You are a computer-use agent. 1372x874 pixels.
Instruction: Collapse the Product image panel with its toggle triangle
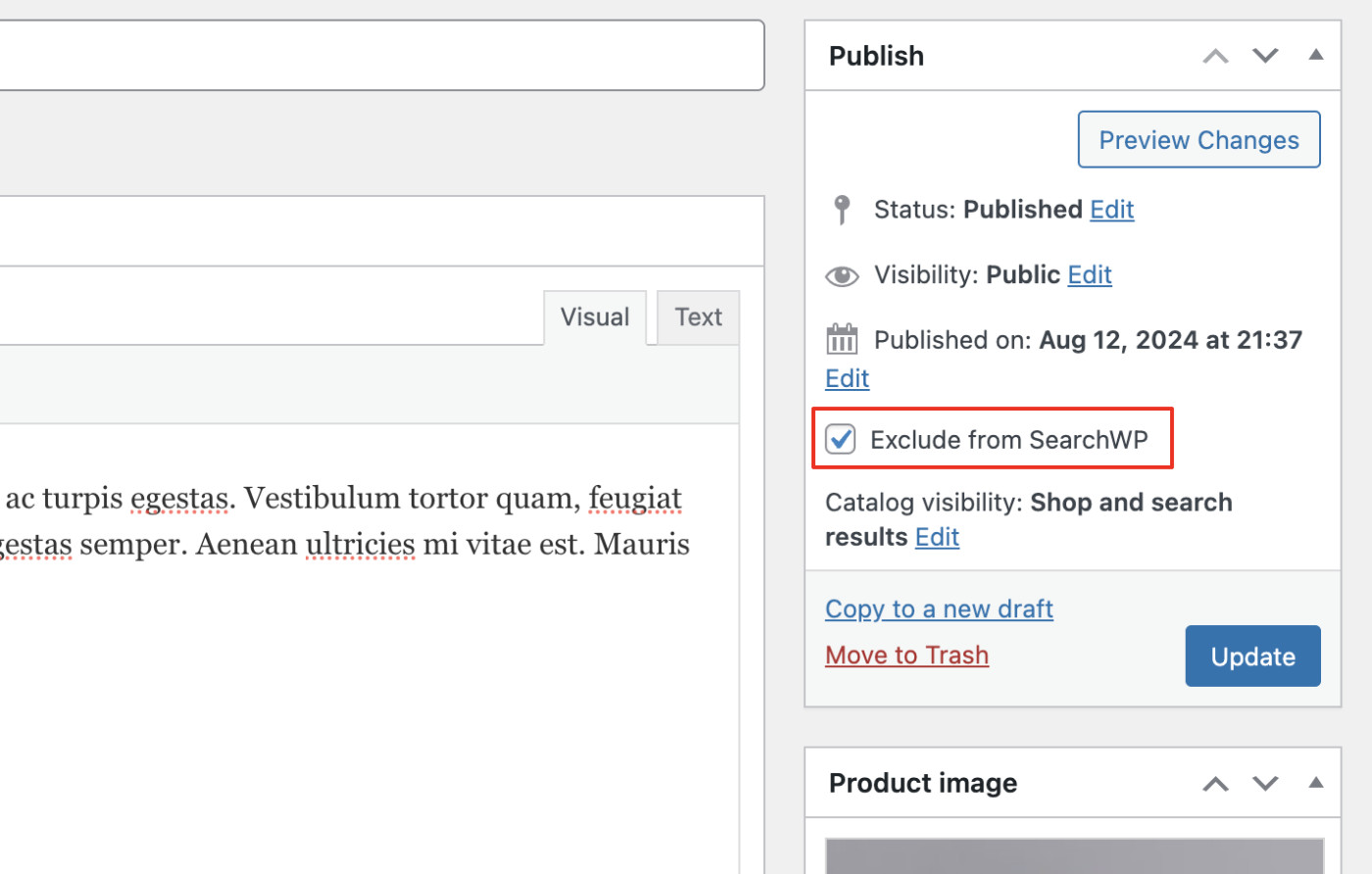coord(1315,783)
